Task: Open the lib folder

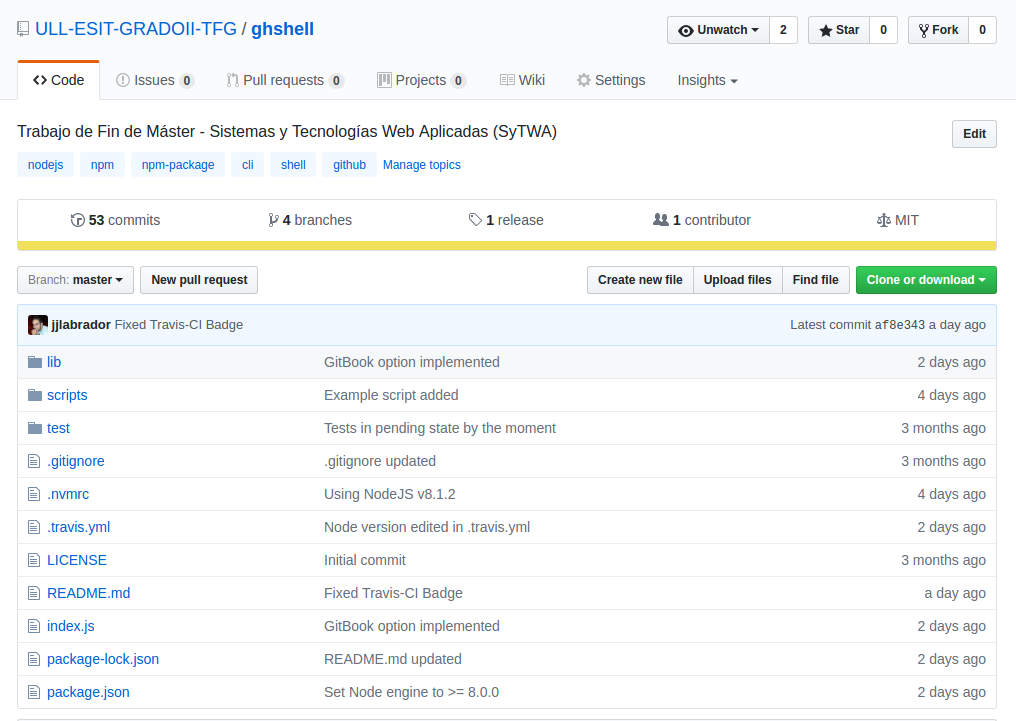Action: (54, 362)
